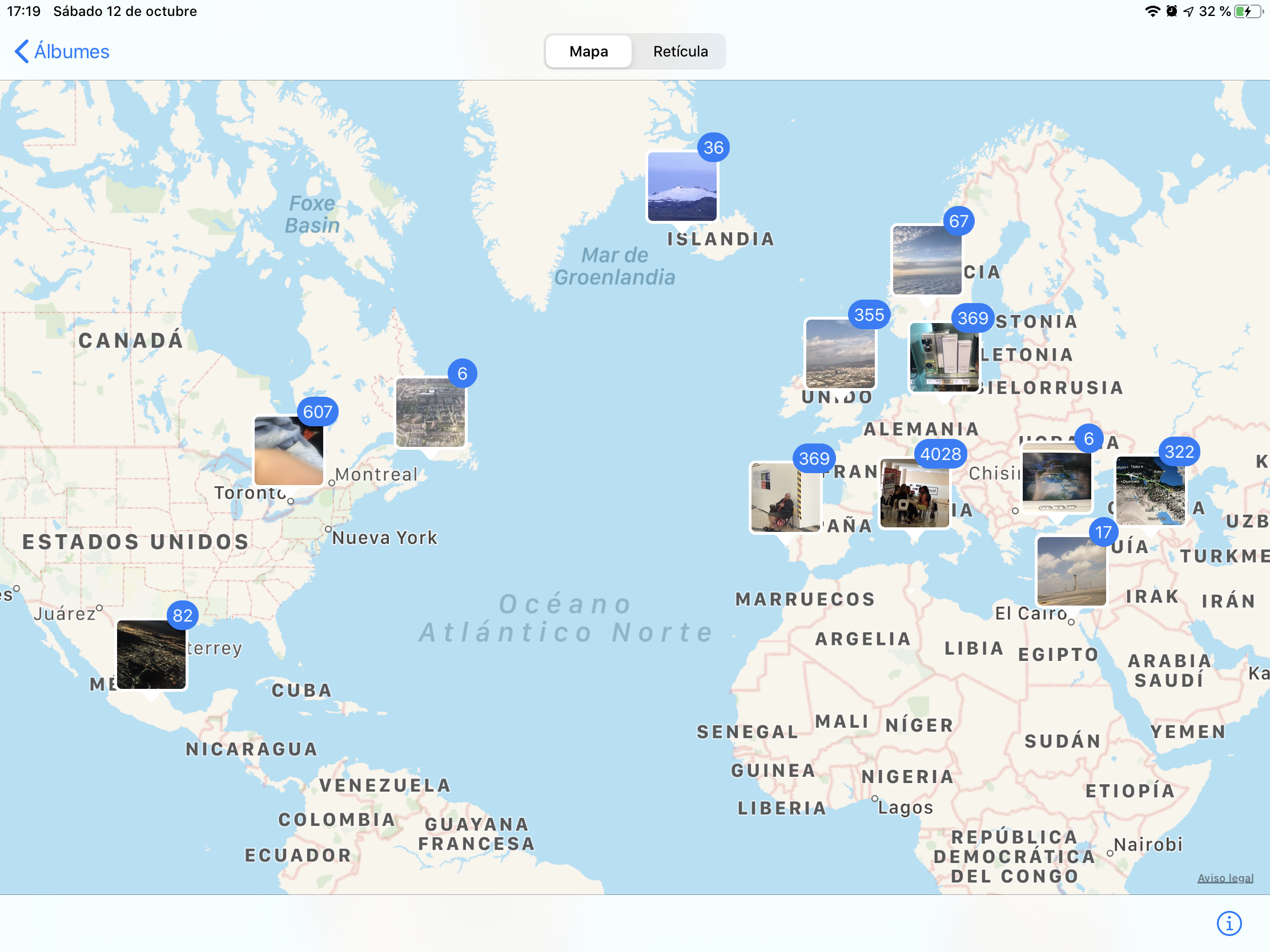Tap the 67 badge over Scandinavia
Viewport: 1270px width, 952px height.
click(x=958, y=221)
